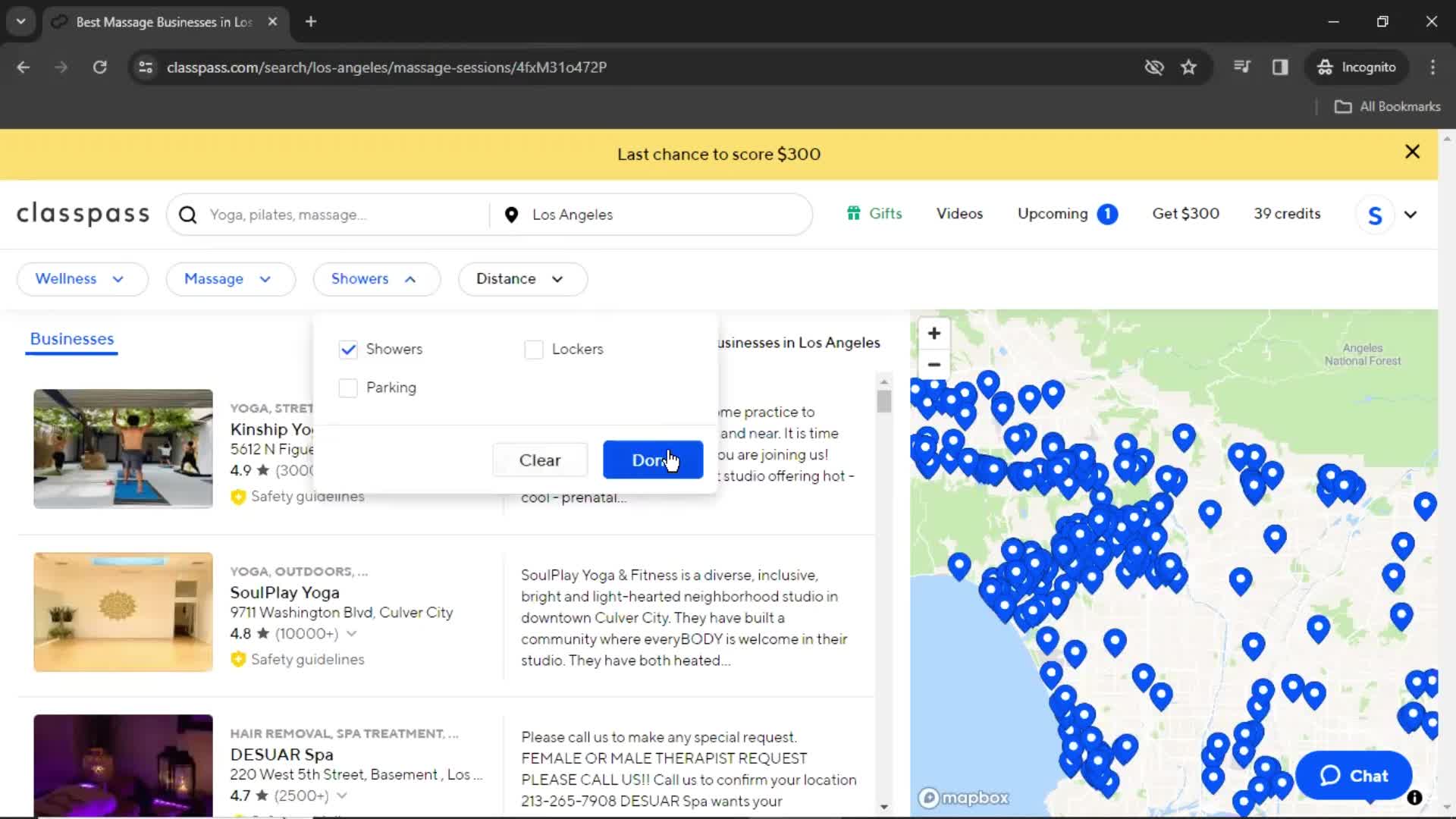Check the Parking checkbox
Screen dimensions: 1456x819
[x=348, y=388]
